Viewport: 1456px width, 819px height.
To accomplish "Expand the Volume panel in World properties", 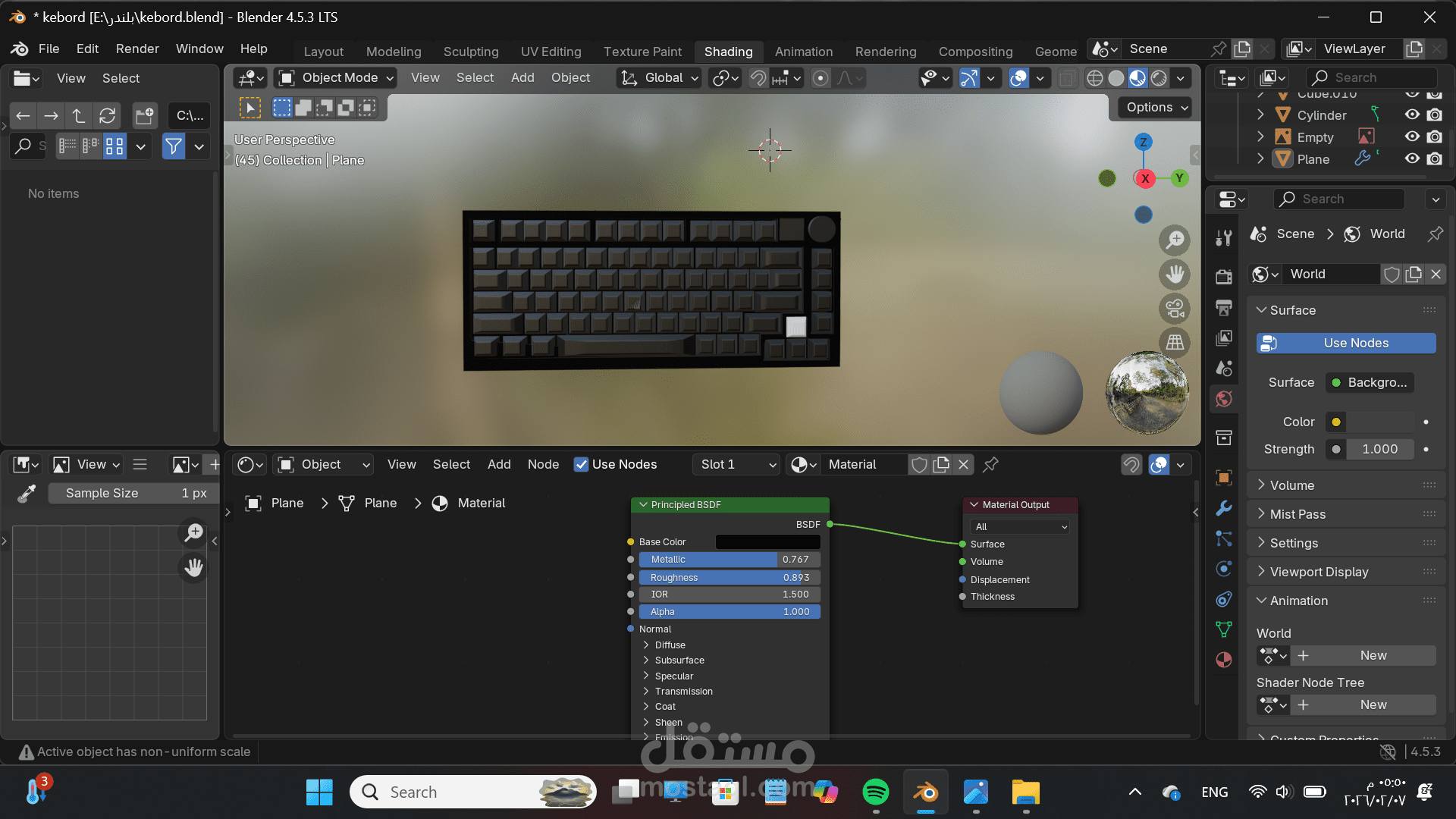I will pos(1291,485).
